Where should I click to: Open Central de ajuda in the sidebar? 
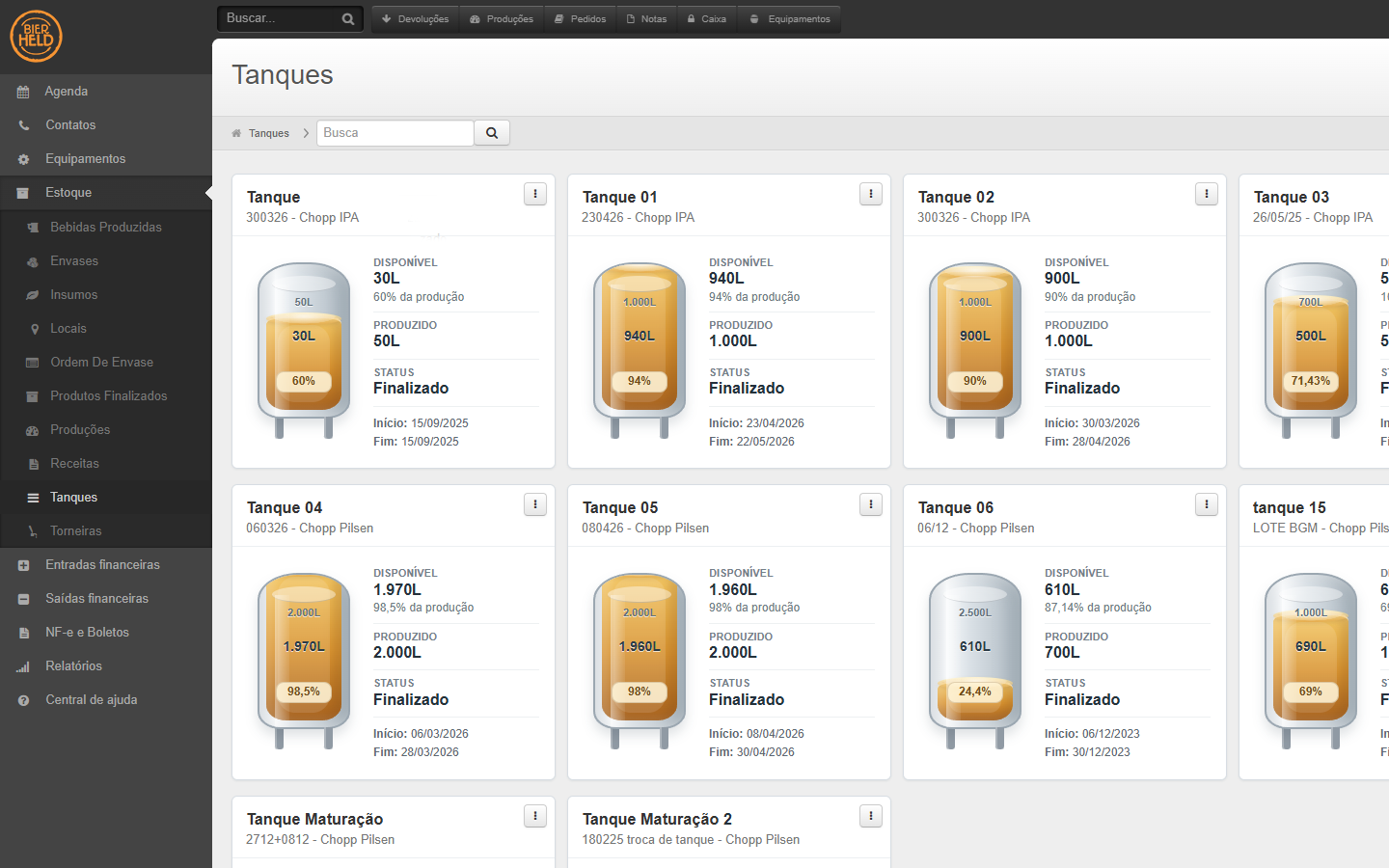(x=106, y=700)
